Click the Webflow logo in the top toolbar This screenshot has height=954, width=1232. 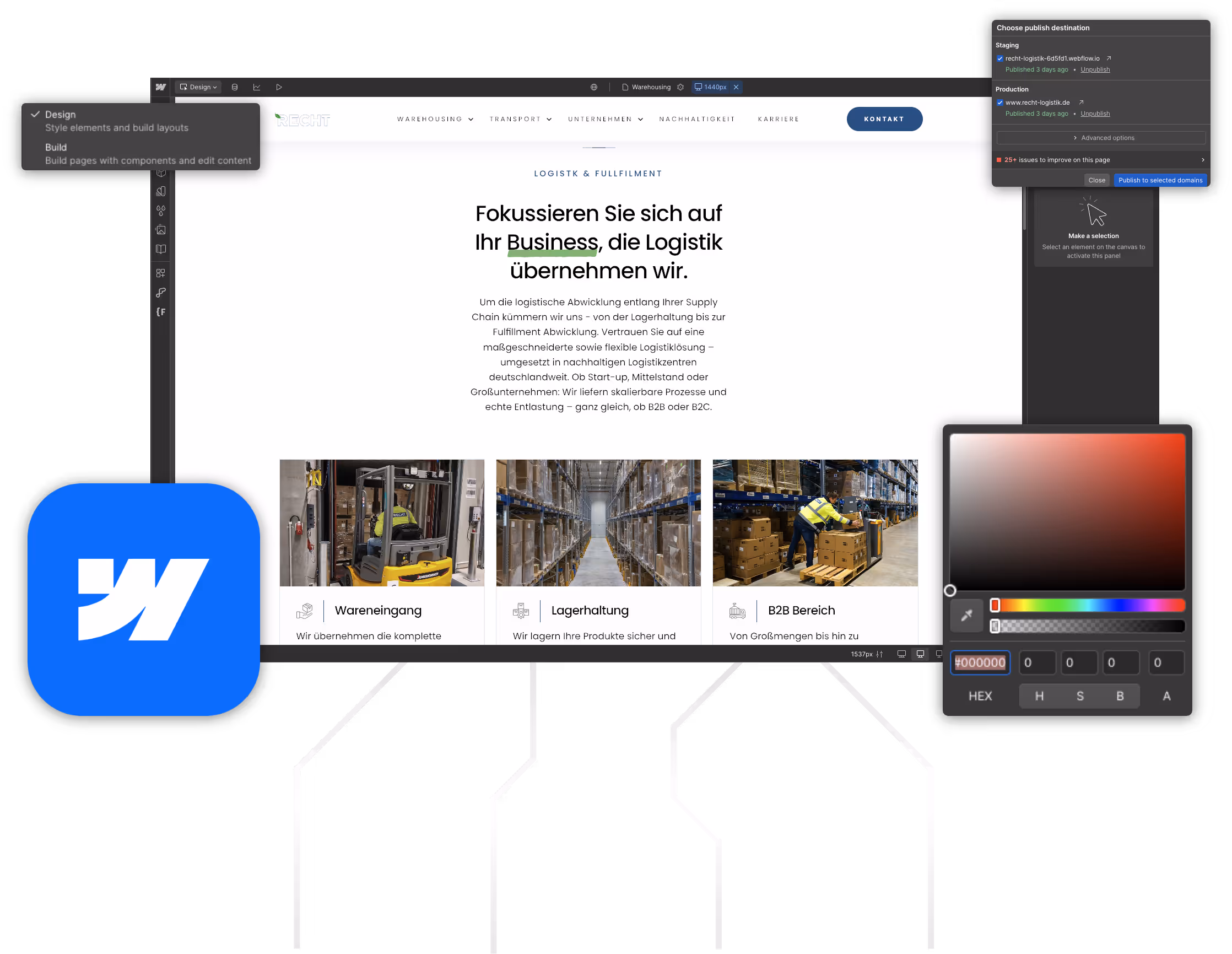[161, 87]
